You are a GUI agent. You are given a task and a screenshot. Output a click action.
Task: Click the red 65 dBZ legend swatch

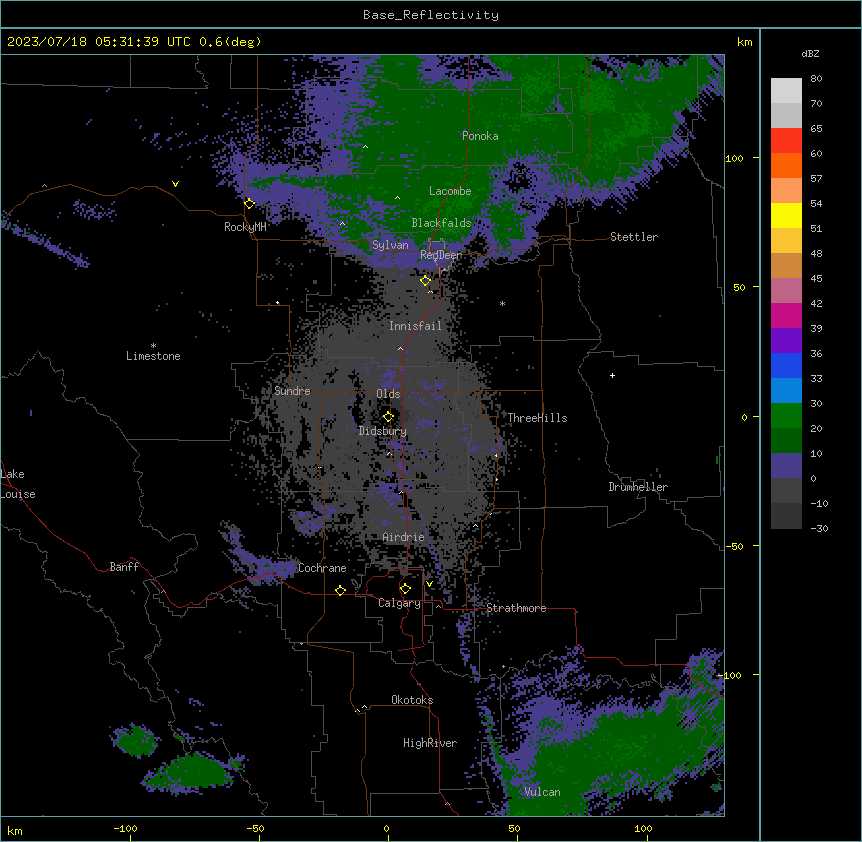pos(786,141)
